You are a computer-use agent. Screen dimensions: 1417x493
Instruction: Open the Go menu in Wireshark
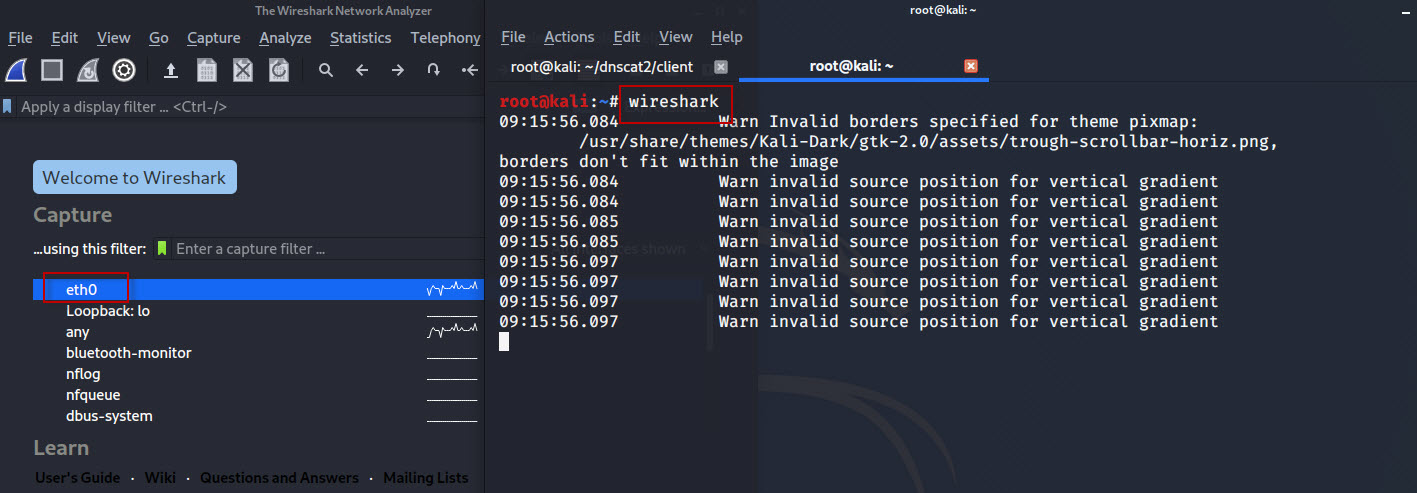pyautogui.click(x=159, y=38)
